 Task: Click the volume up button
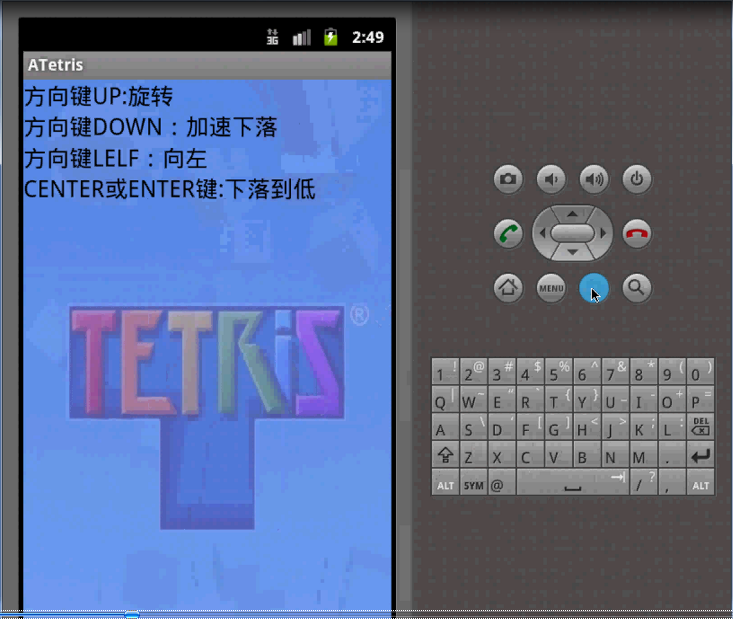coord(594,179)
